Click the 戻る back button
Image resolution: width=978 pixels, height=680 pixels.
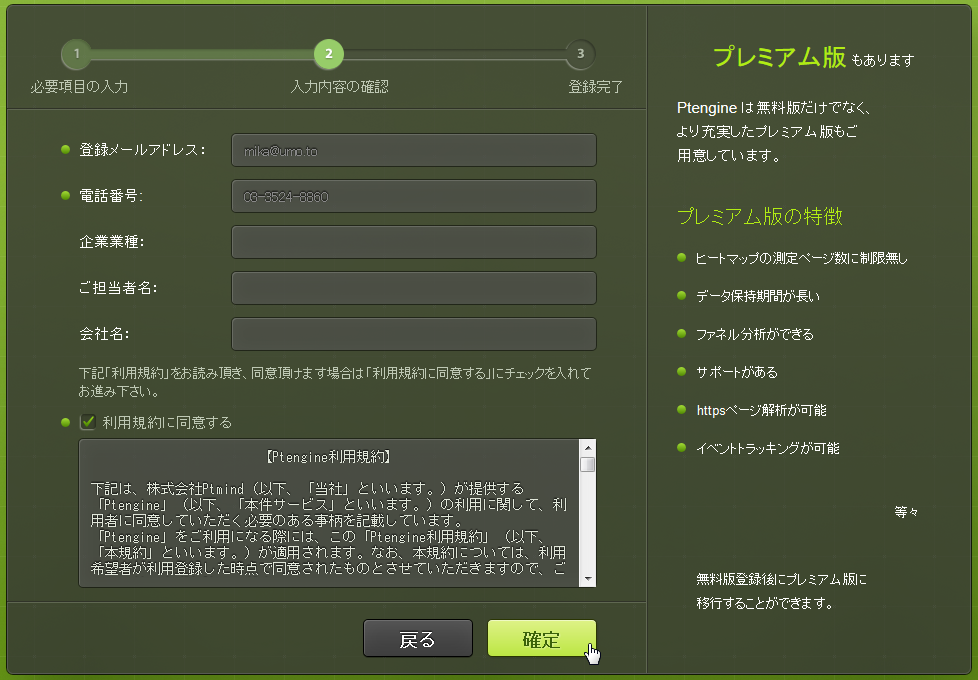click(x=418, y=638)
